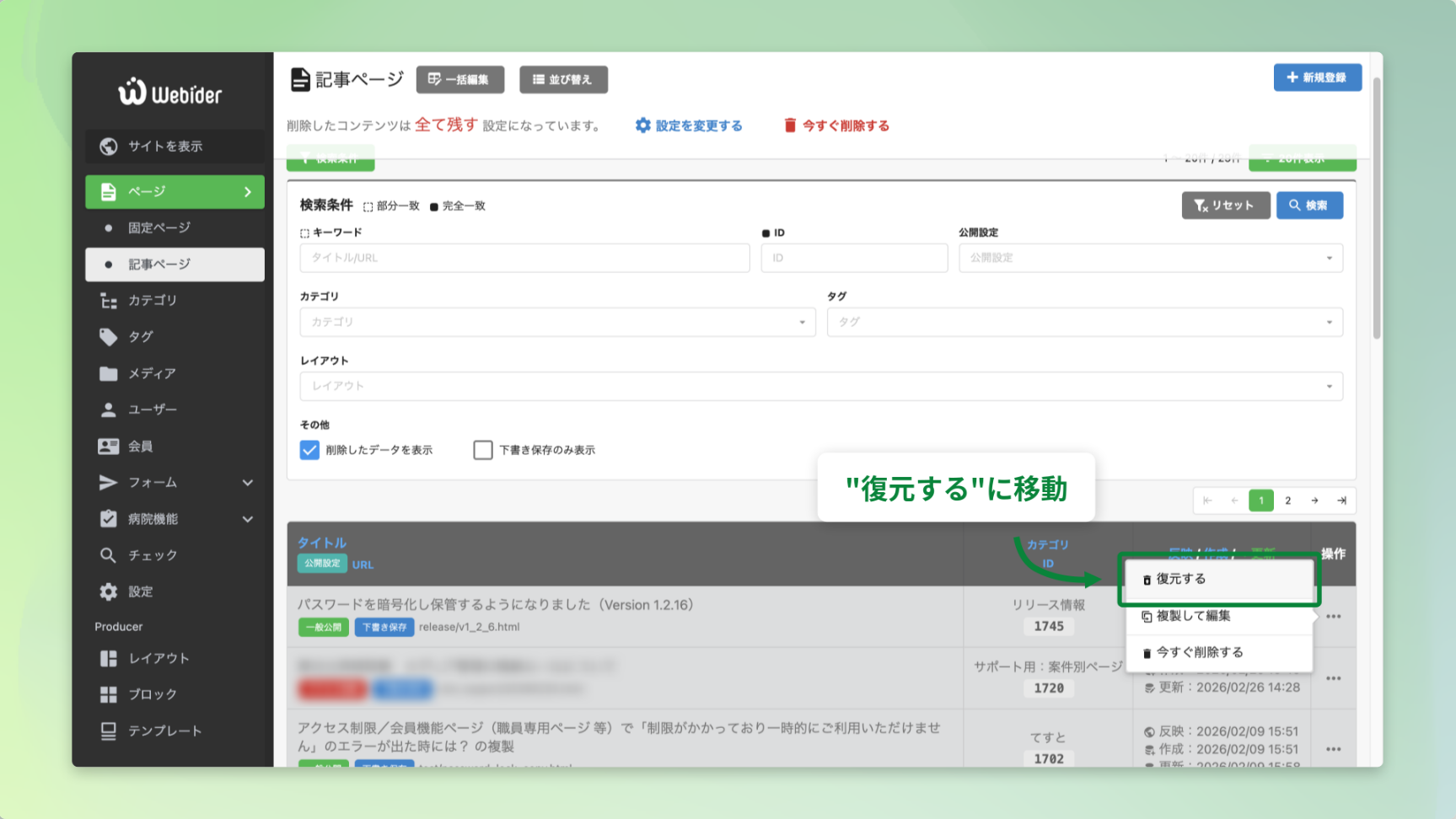Click the ページ document icon in sidebar
The image size is (1456, 819).
coord(108,191)
